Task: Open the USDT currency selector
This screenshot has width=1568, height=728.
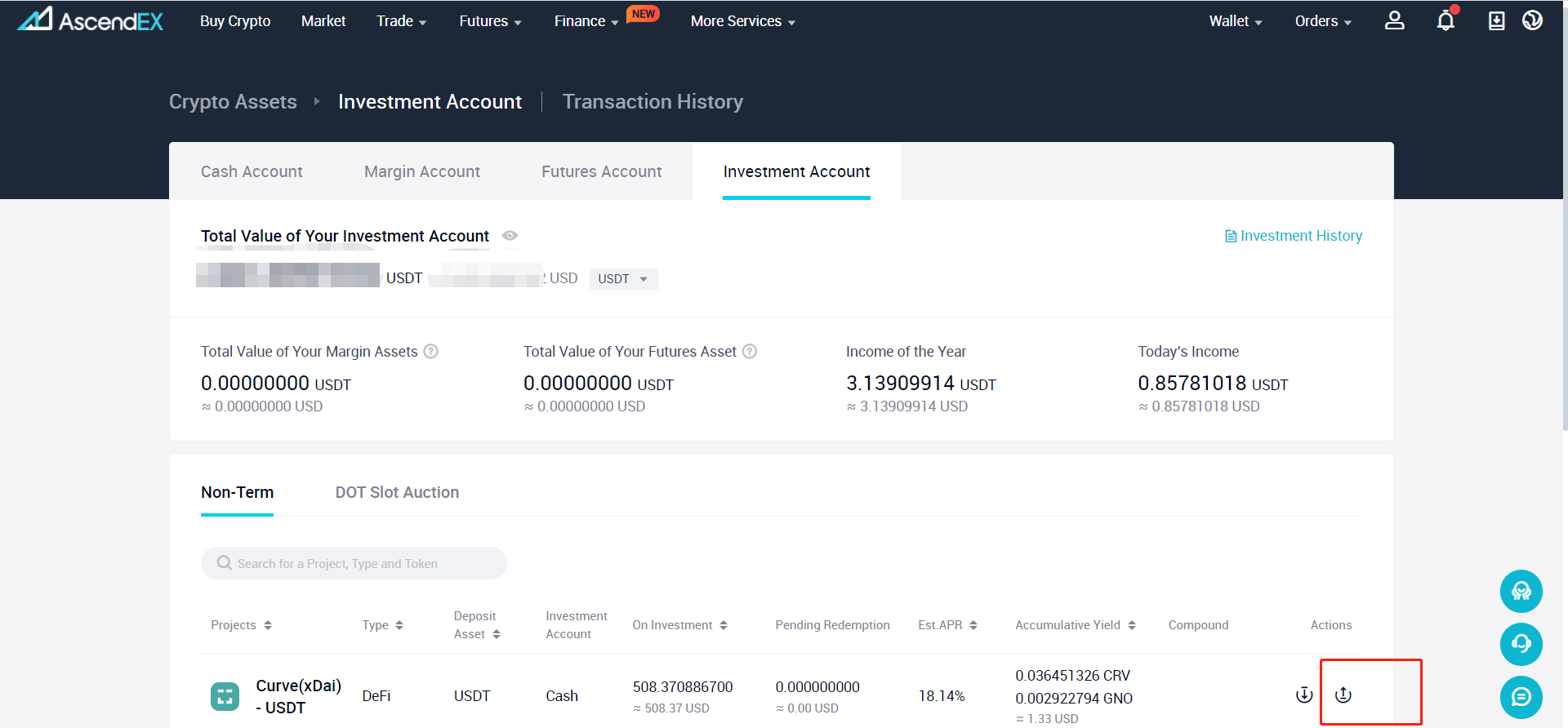Action: click(x=623, y=279)
